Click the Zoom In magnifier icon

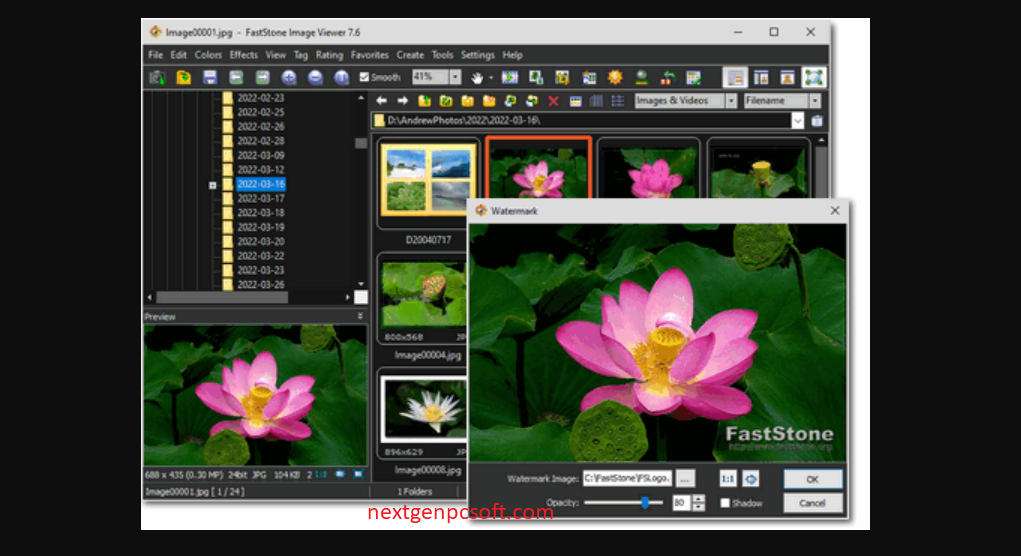coord(289,77)
